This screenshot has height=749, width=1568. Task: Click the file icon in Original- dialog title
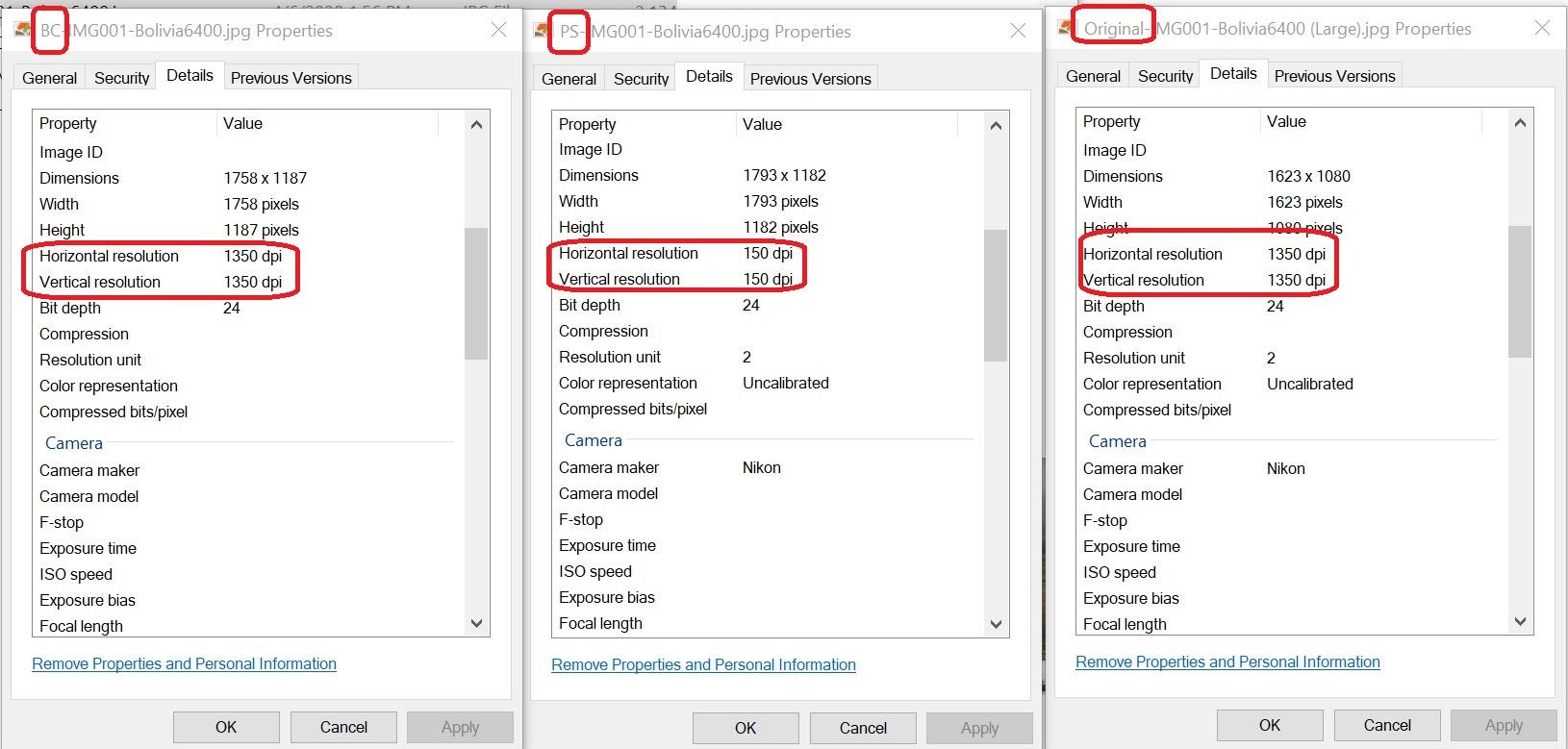(x=1066, y=28)
